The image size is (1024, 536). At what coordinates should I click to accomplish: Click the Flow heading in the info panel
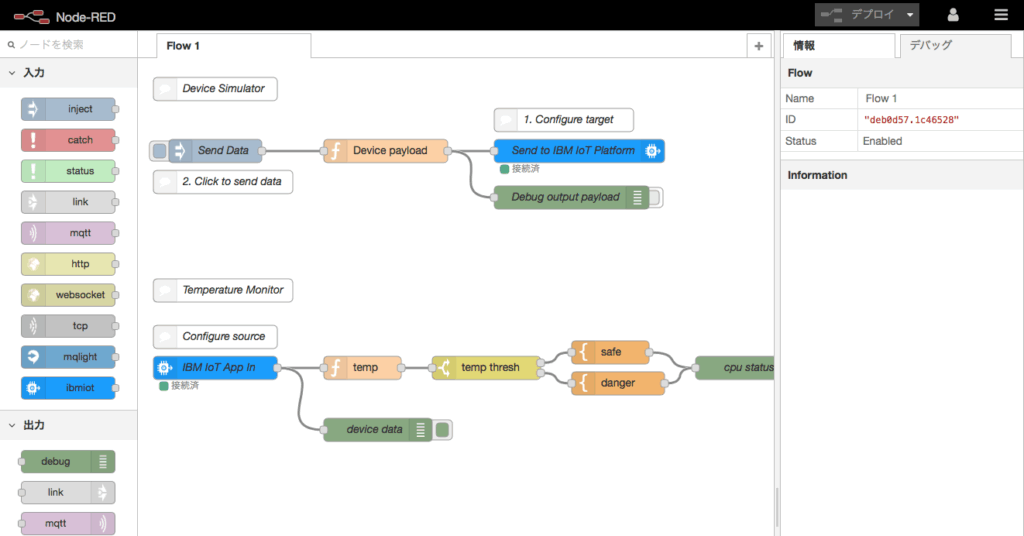[x=800, y=73]
